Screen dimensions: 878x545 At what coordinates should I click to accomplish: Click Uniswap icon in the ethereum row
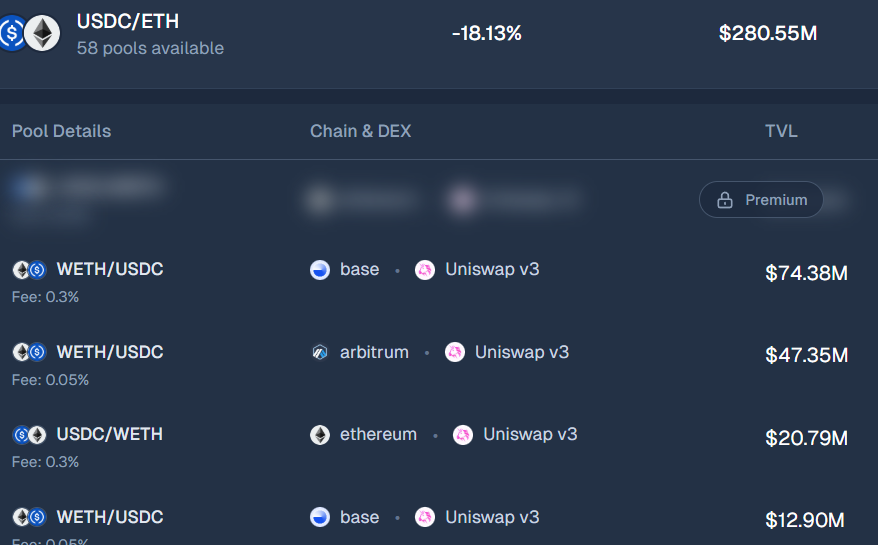point(463,435)
